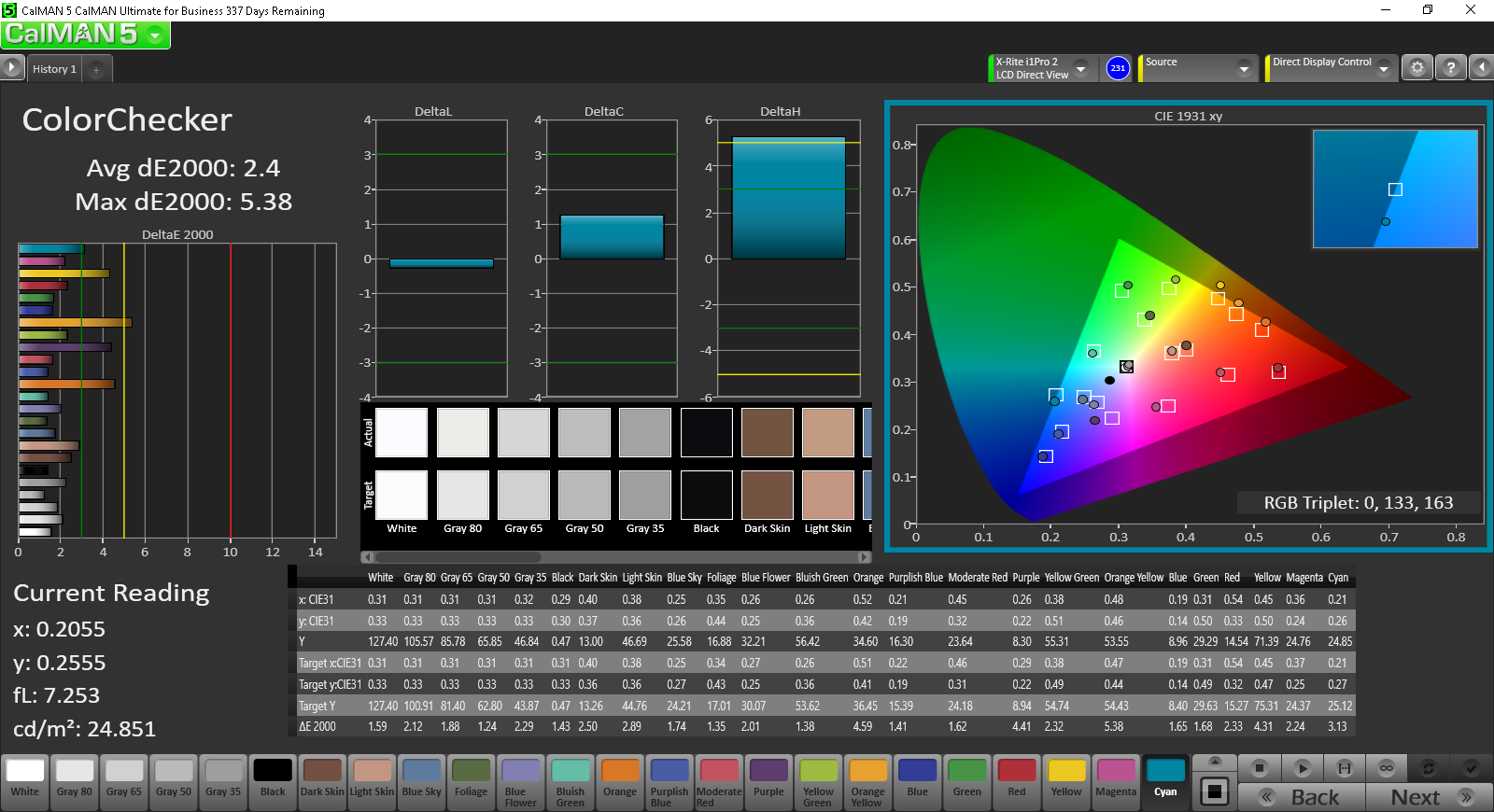Click the checkmark icon in the bottom toolbar
The image size is (1494, 812).
(x=1471, y=768)
